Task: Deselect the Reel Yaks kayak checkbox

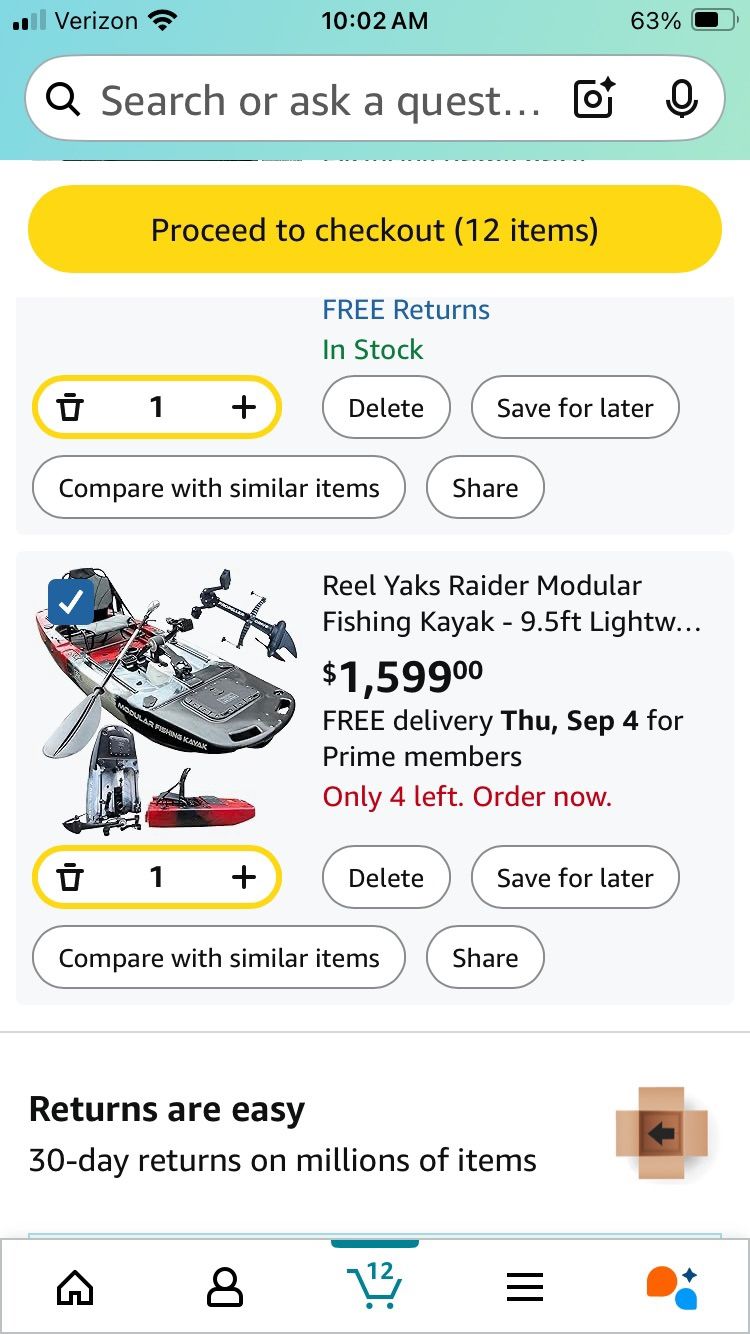Action: tap(69, 602)
